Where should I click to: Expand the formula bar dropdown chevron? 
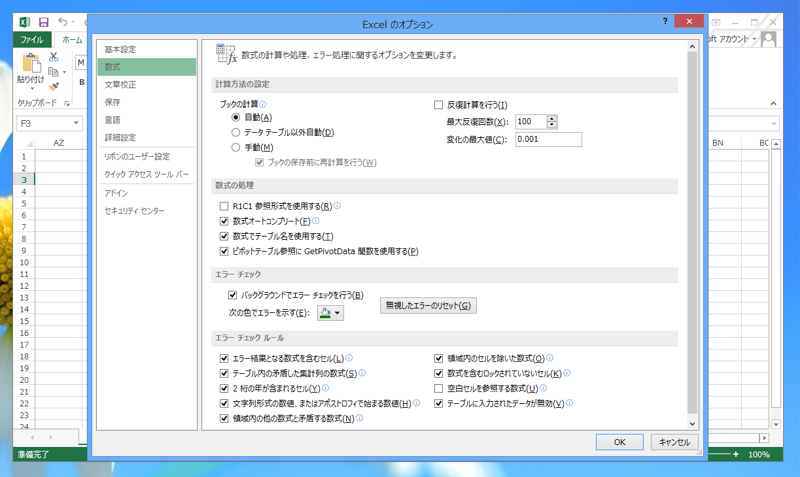[x=774, y=123]
